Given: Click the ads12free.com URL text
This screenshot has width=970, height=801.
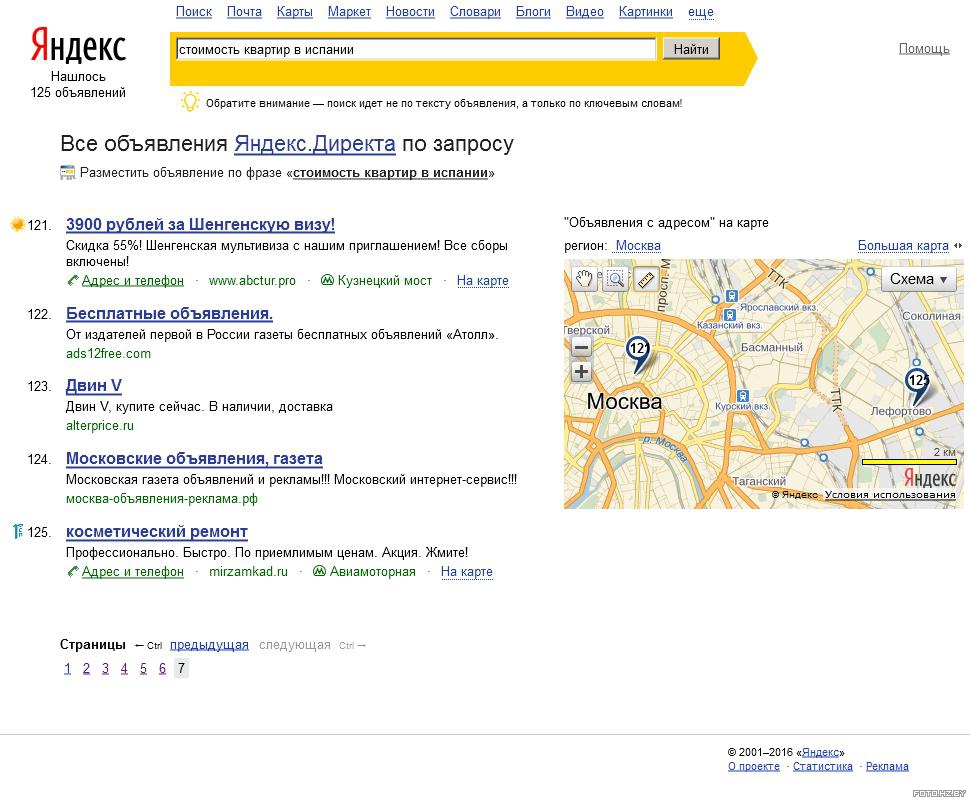Looking at the screenshot, I should point(108,353).
